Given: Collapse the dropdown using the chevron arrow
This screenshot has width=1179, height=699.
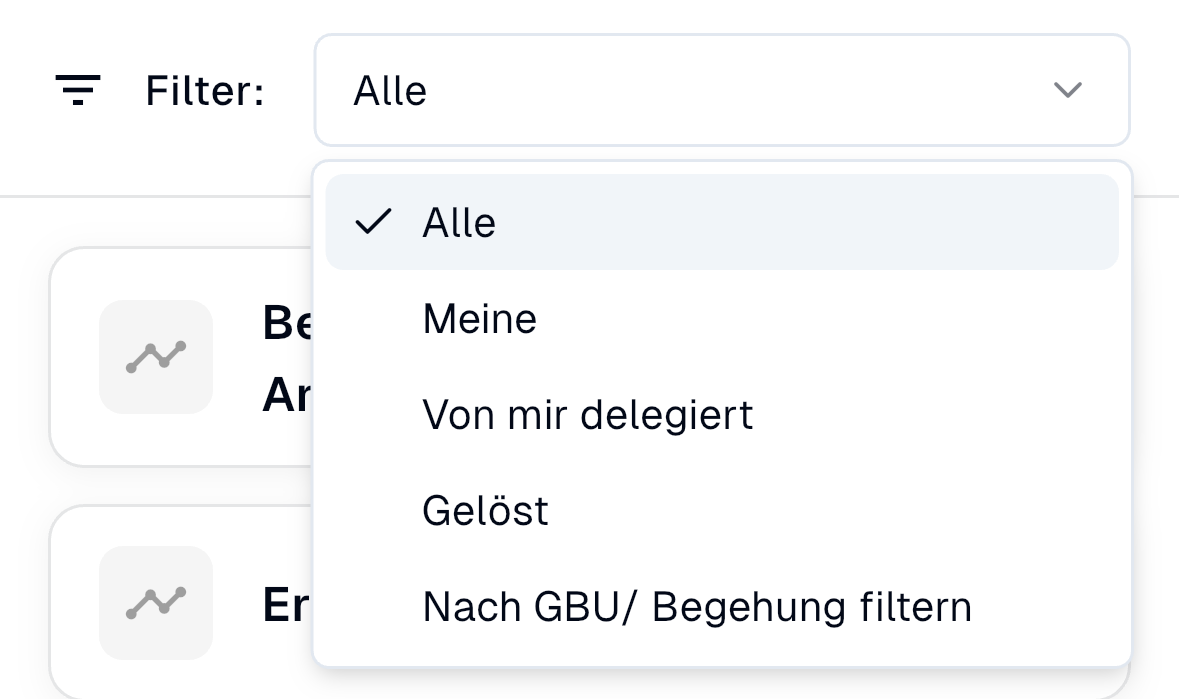Looking at the screenshot, I should (1068, 90).
